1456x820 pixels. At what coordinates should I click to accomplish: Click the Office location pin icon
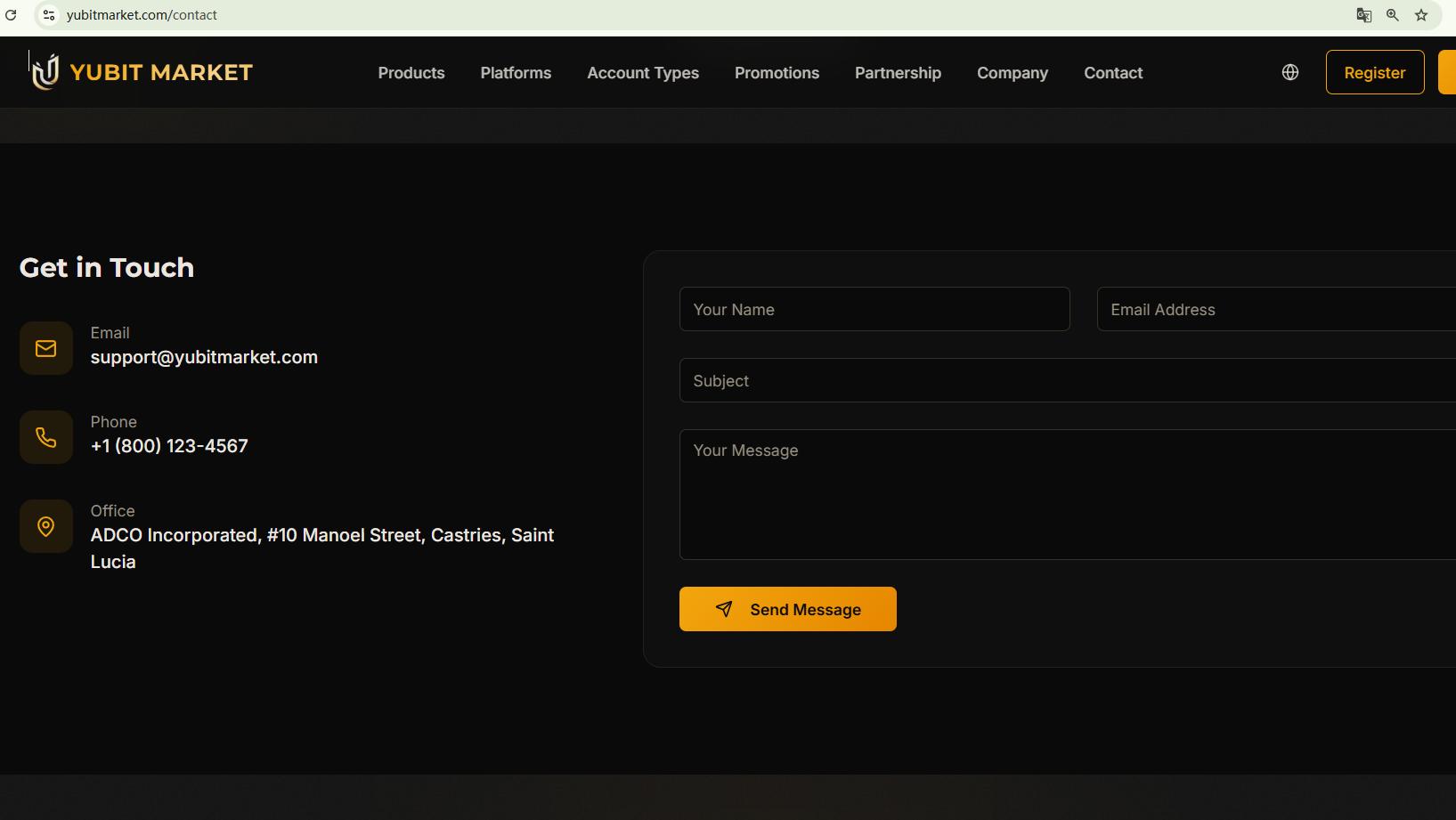[46, 526]
